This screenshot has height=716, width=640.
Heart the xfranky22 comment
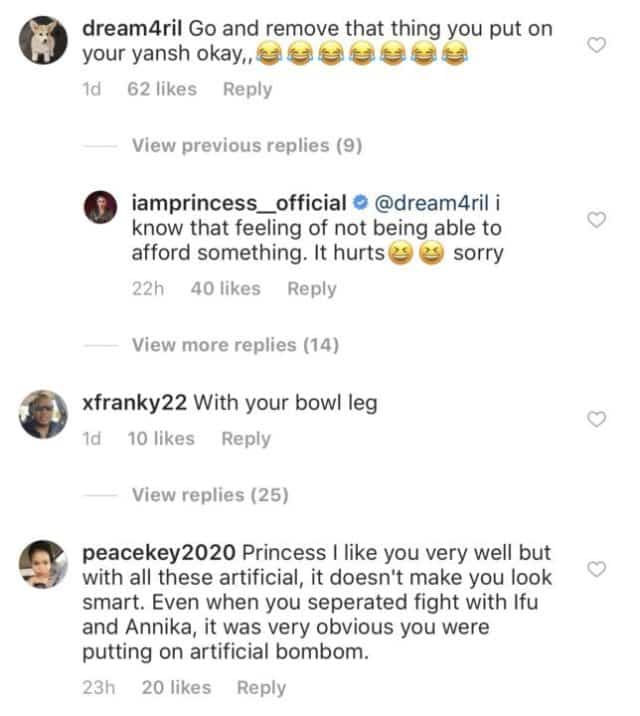[597, 419]
